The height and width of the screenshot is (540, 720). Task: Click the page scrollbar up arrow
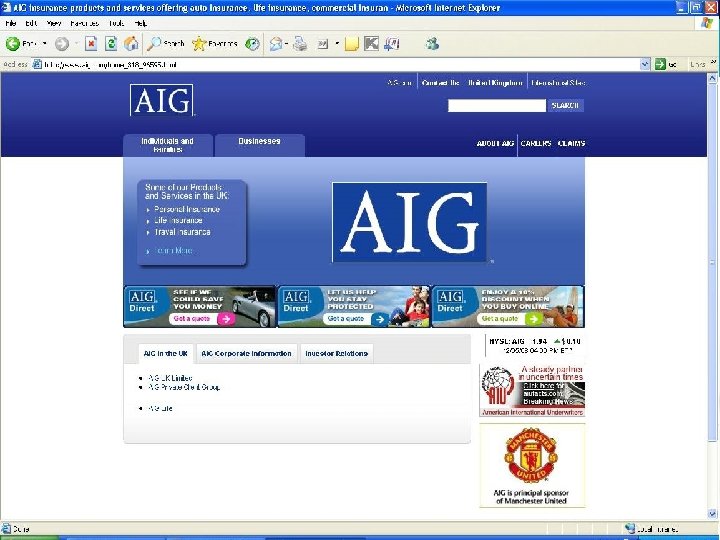pos(712,78)
